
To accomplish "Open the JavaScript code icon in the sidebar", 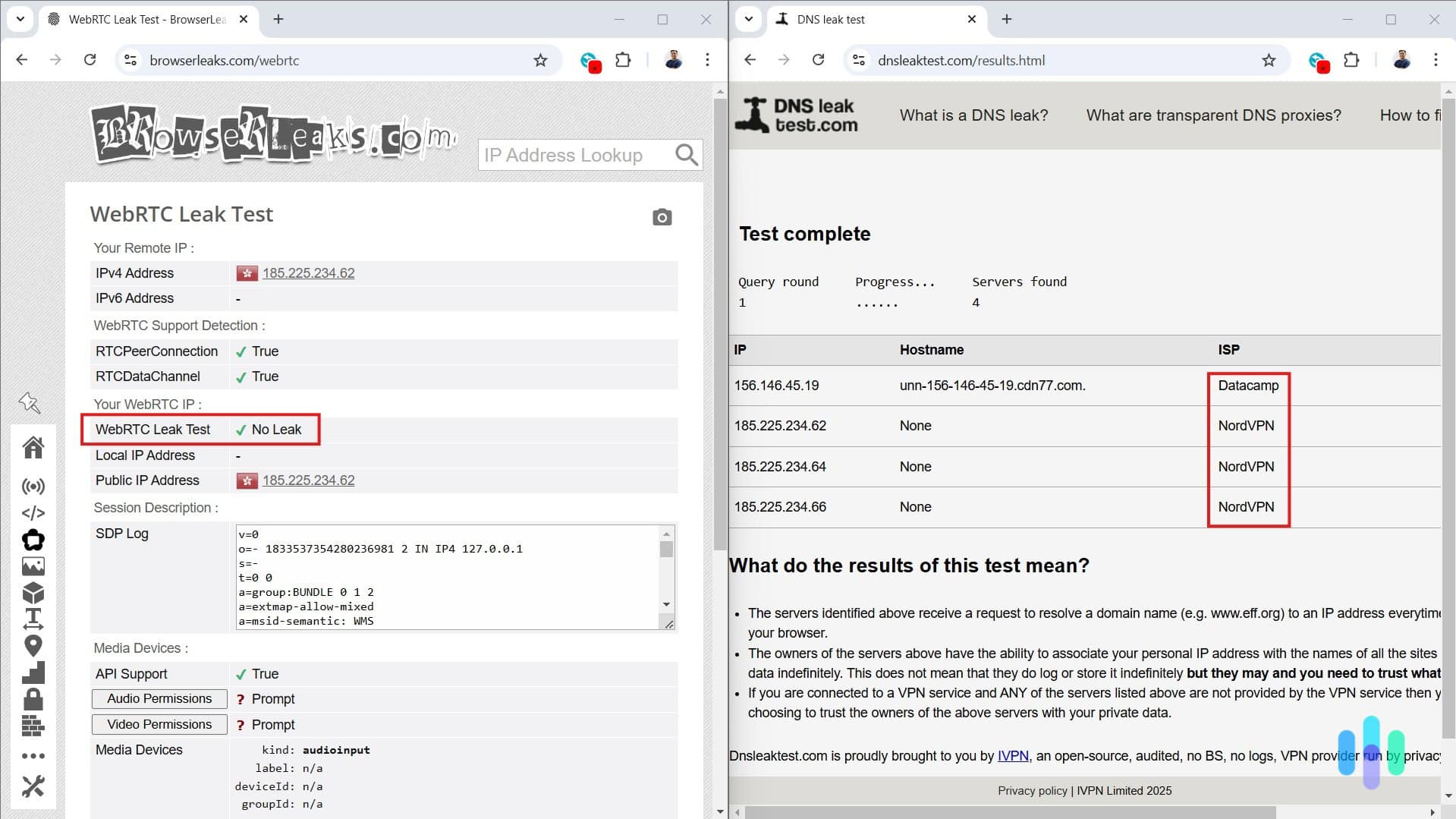I will (33, 512).
